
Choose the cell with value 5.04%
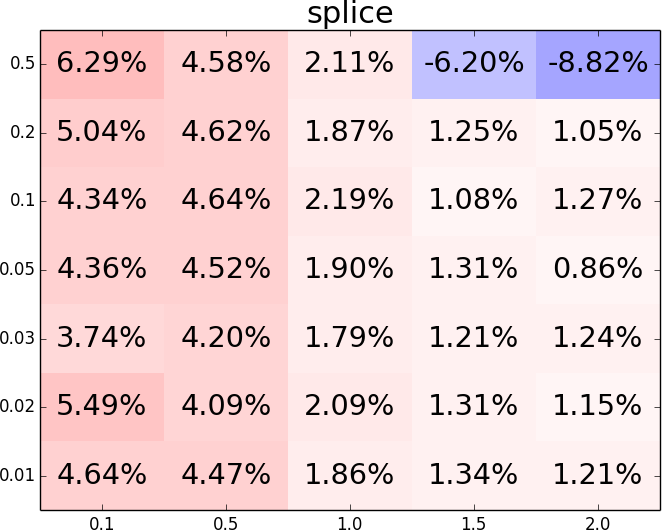pos(102,132)
